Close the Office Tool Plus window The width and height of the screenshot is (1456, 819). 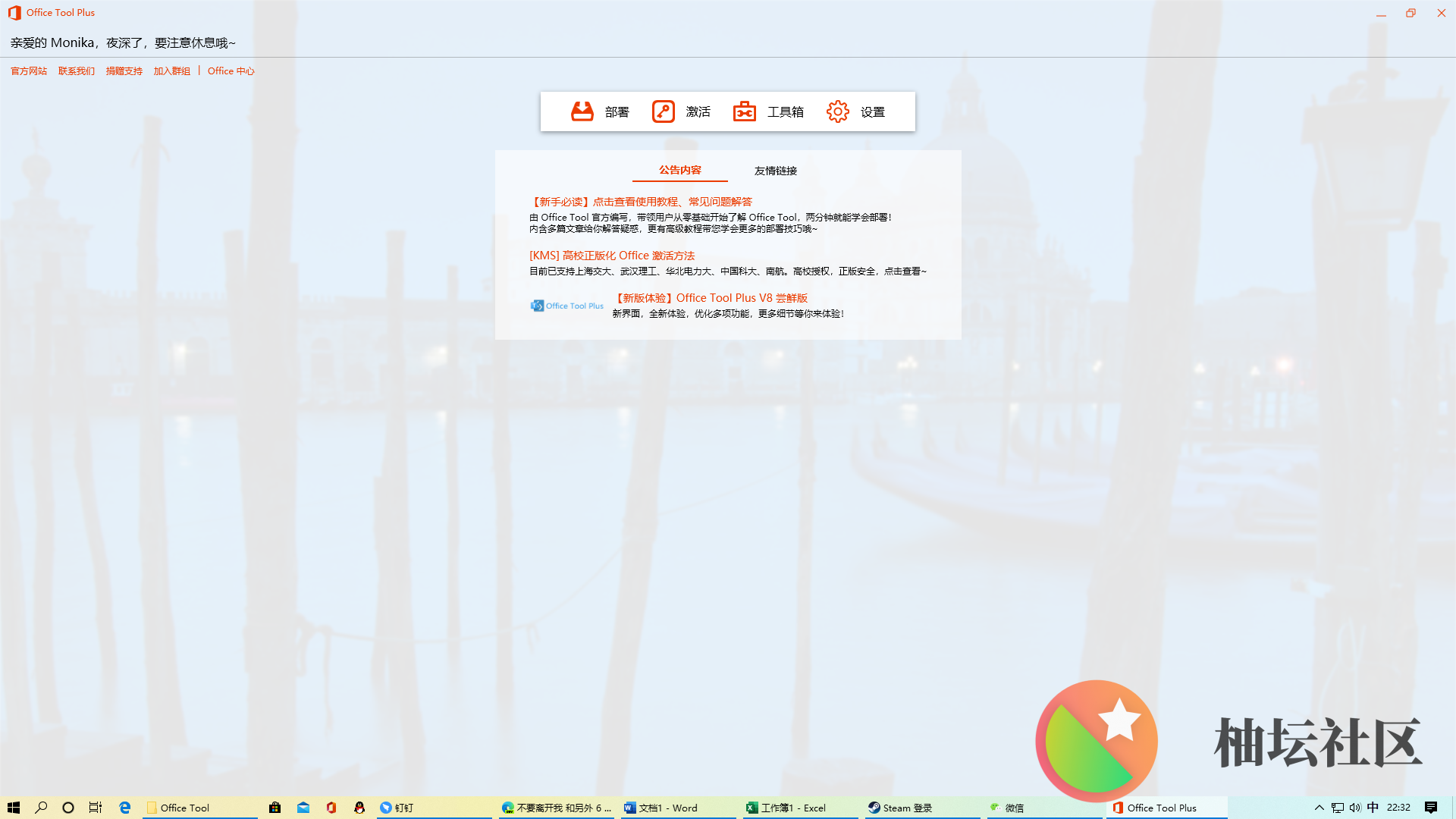point(1441,13)
